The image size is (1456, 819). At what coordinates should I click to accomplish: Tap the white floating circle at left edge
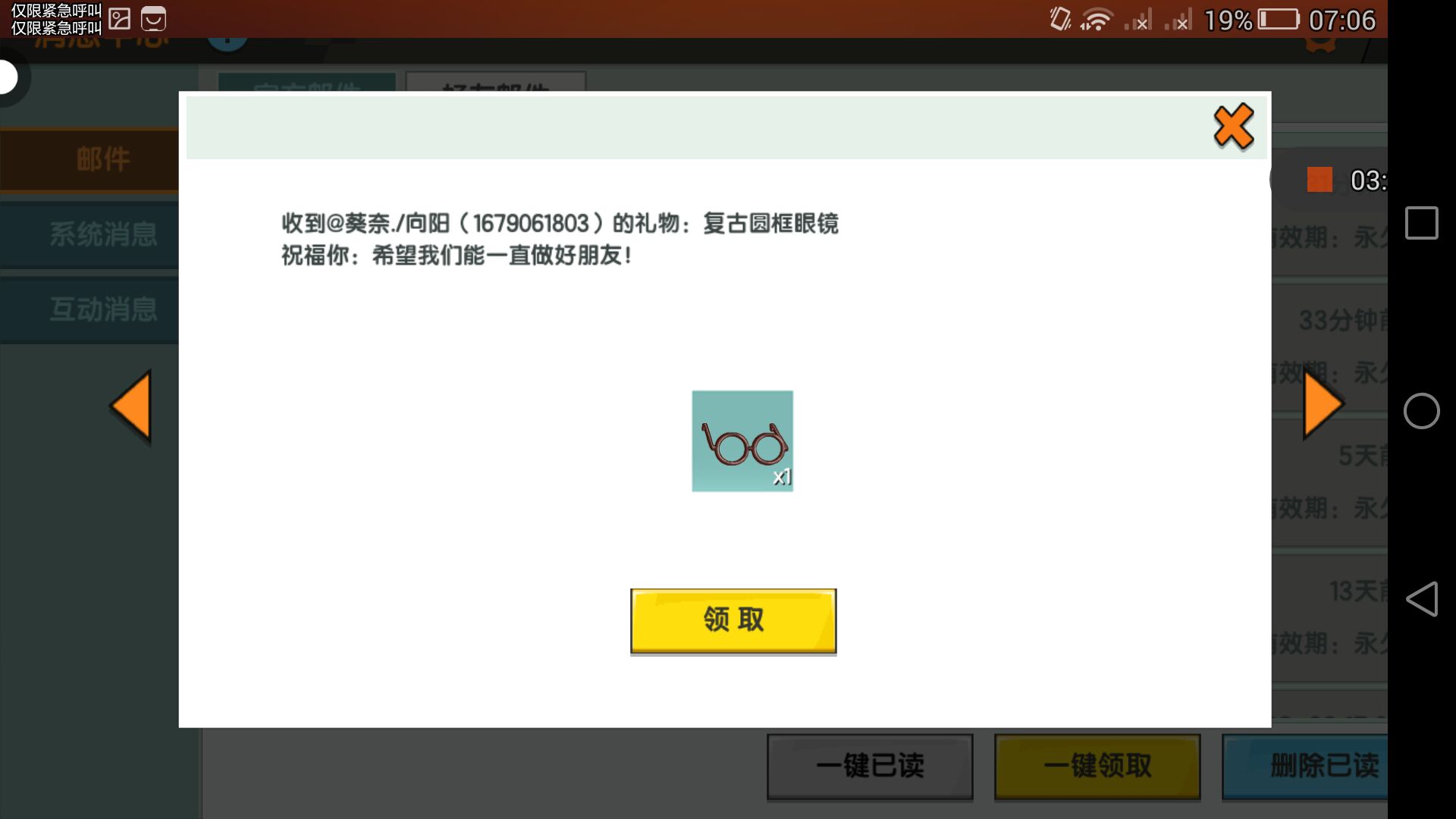[x=8, y=77]
